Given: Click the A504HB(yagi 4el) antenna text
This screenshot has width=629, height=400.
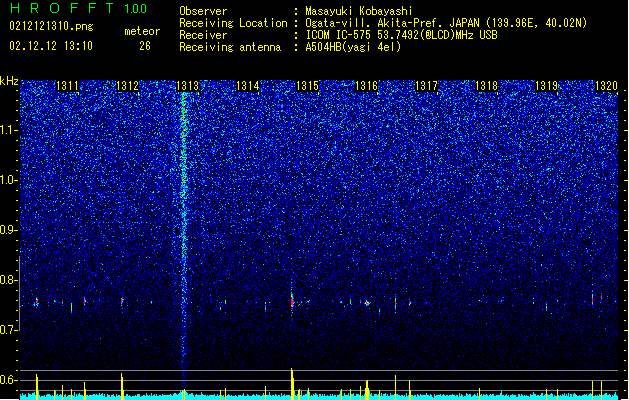Looking at the screenshot, I should [353, 47].
